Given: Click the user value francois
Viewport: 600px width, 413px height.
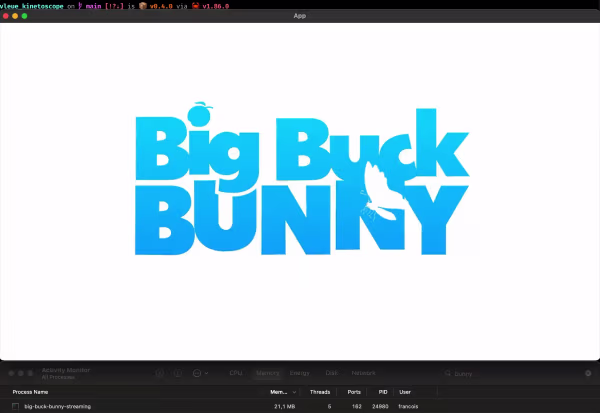Looking at the screenshot, I should coord(408,406).
